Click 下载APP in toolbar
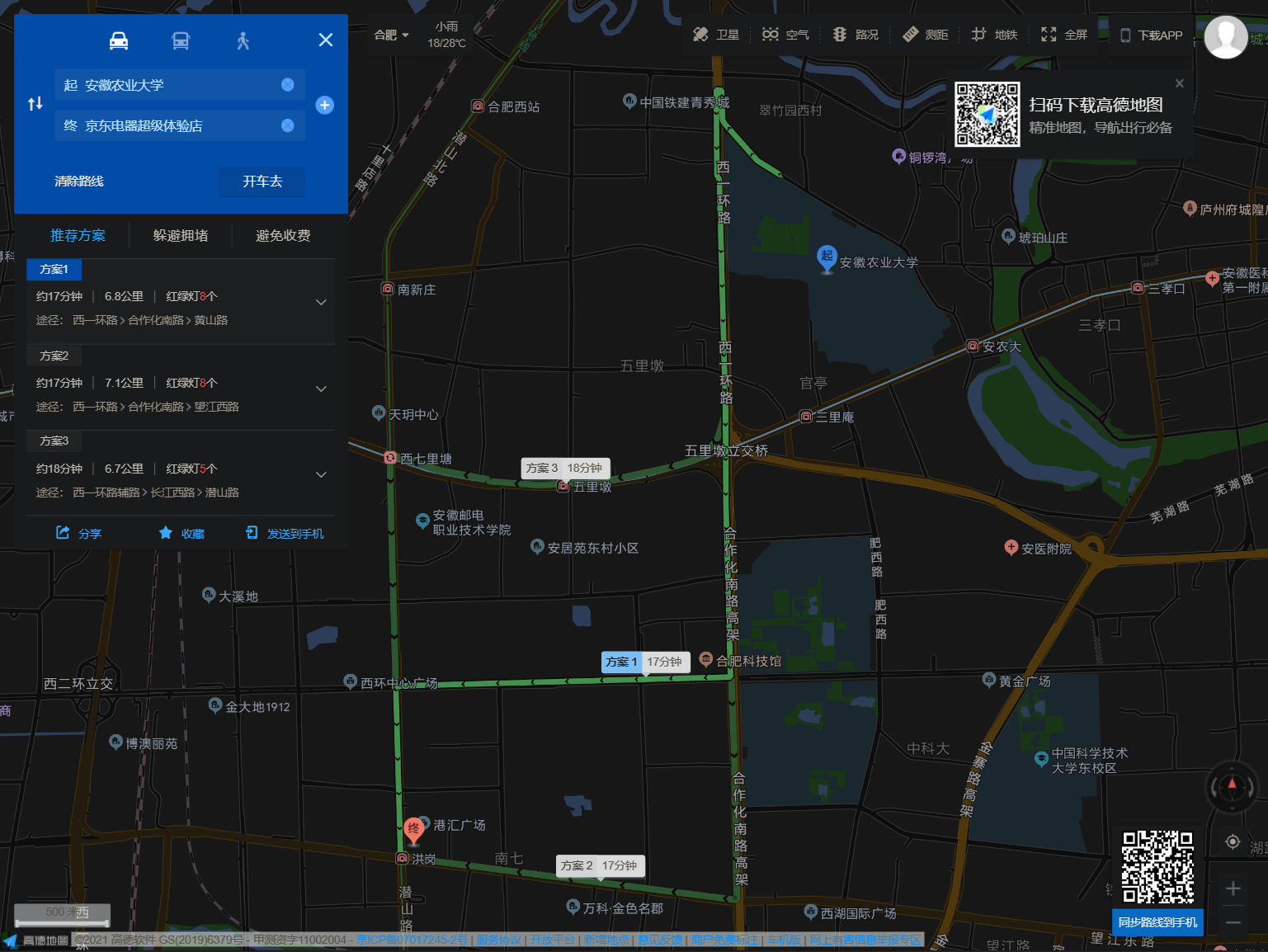Image resolution: width=1268 pixels, height=952 pixels. point(1151,35)
